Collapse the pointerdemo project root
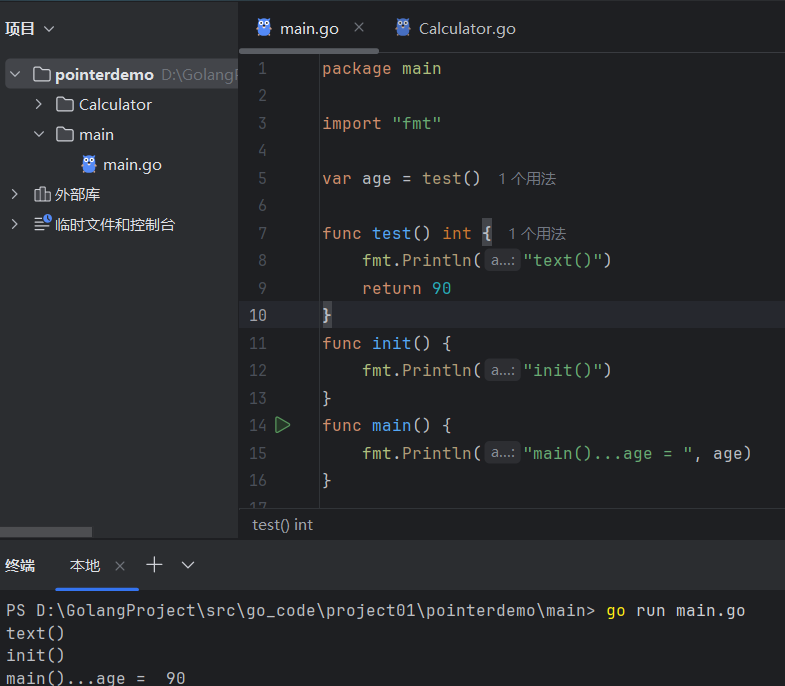This screenshot has width=785, height=686. pos(15,74)
